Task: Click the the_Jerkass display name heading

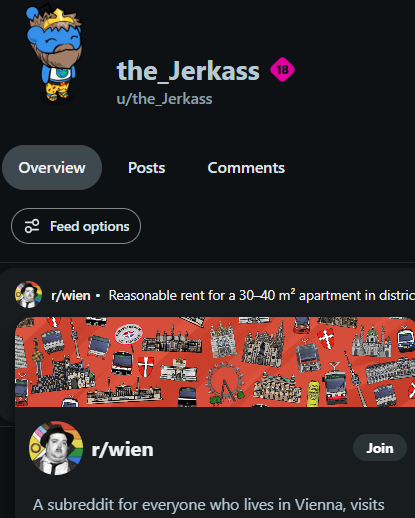Action: (x=188, y=71)
